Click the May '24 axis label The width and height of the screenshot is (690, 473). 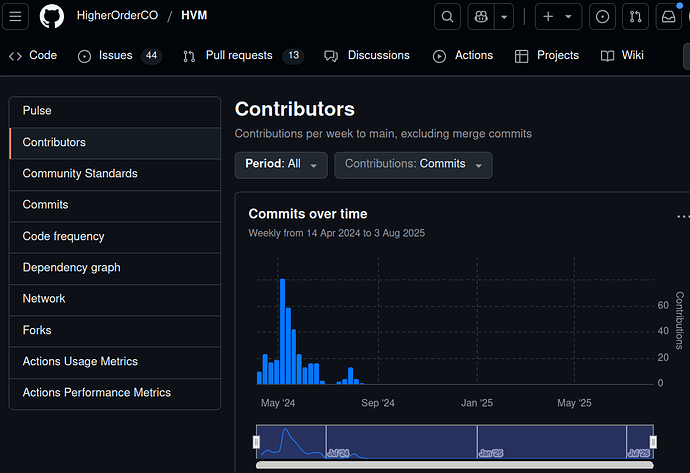point(278,403)
